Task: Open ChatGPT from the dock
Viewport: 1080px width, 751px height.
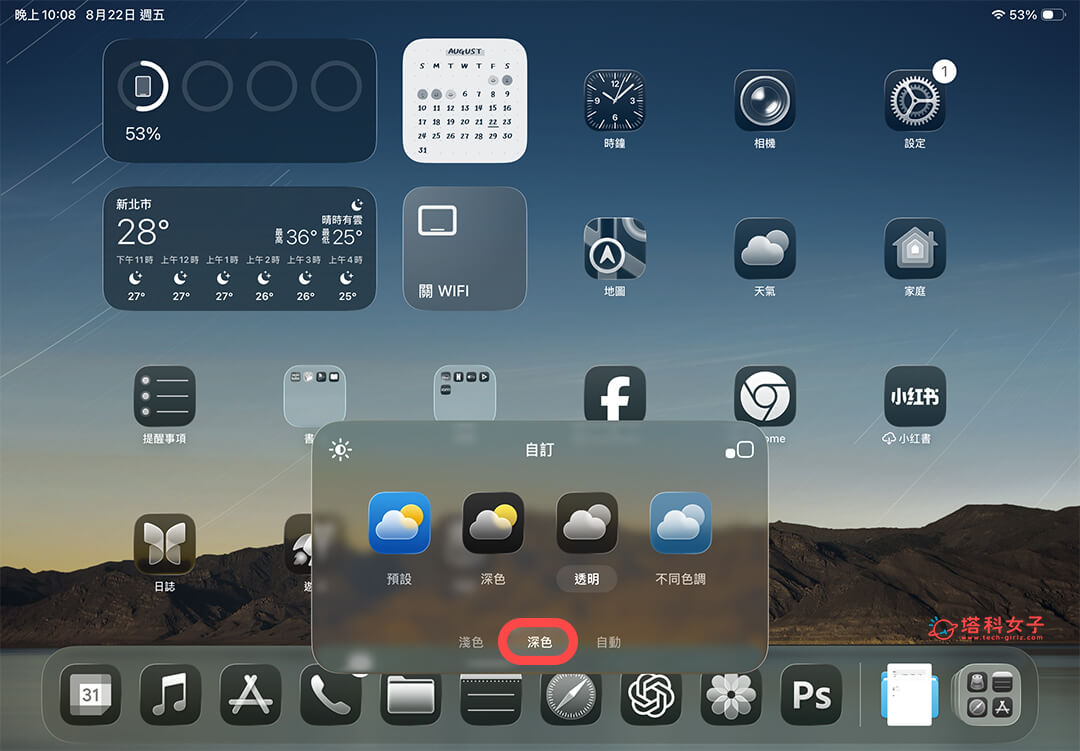Action: (x=652, y=694)
